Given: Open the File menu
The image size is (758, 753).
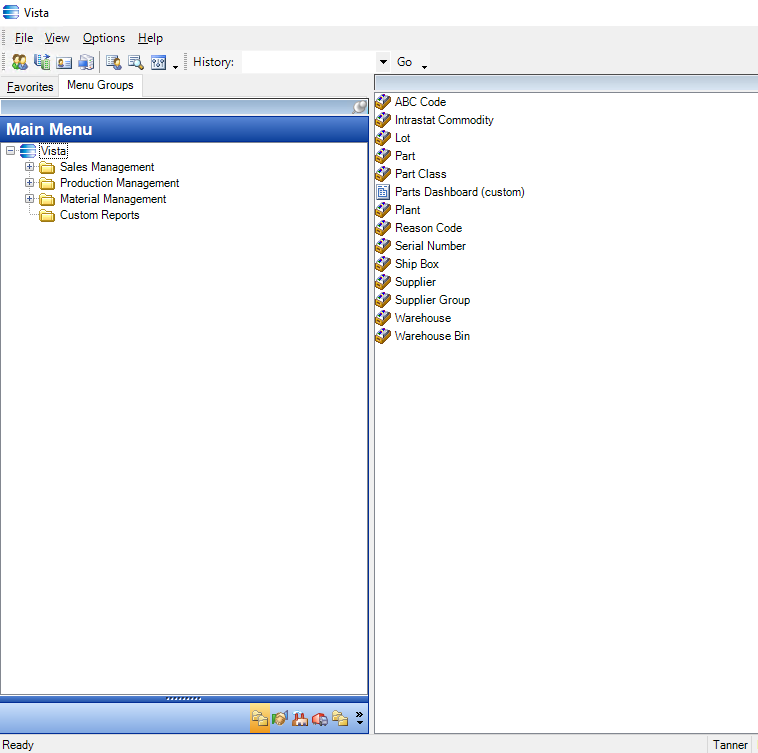Looking at the screenshot, I should [x=24, y=38].
